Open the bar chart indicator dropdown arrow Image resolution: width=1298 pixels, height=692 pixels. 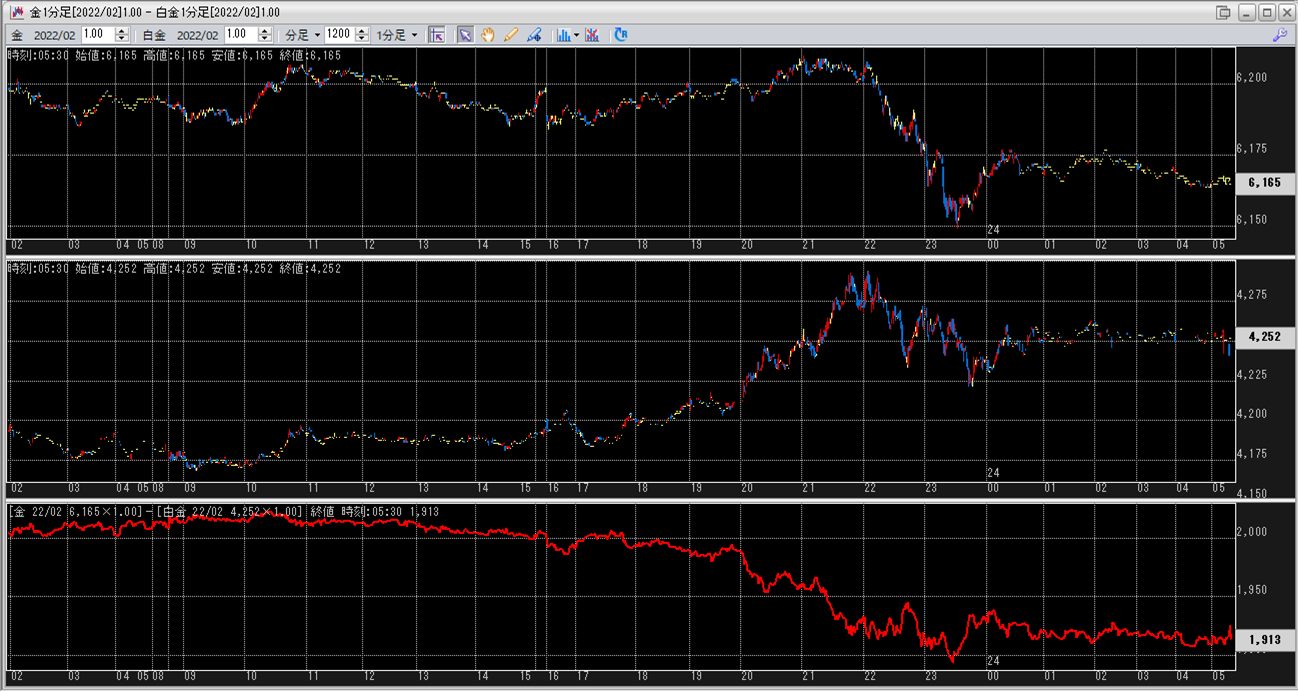(577, 35)
